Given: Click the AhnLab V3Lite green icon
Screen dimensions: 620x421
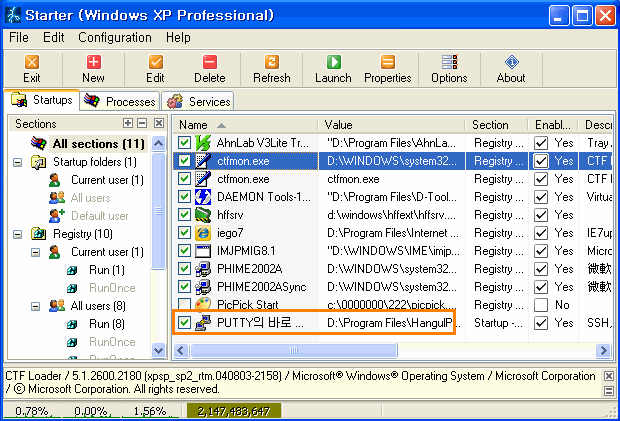Looking at the screenshot, I should point(203,143).
